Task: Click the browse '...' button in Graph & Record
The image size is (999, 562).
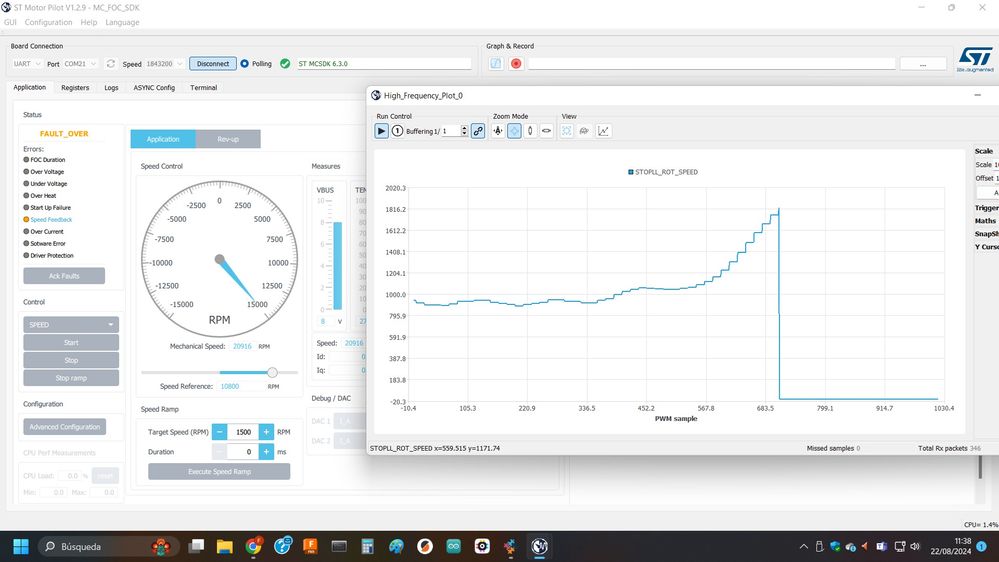Action: pyautogui.click(x=923, y=64)
